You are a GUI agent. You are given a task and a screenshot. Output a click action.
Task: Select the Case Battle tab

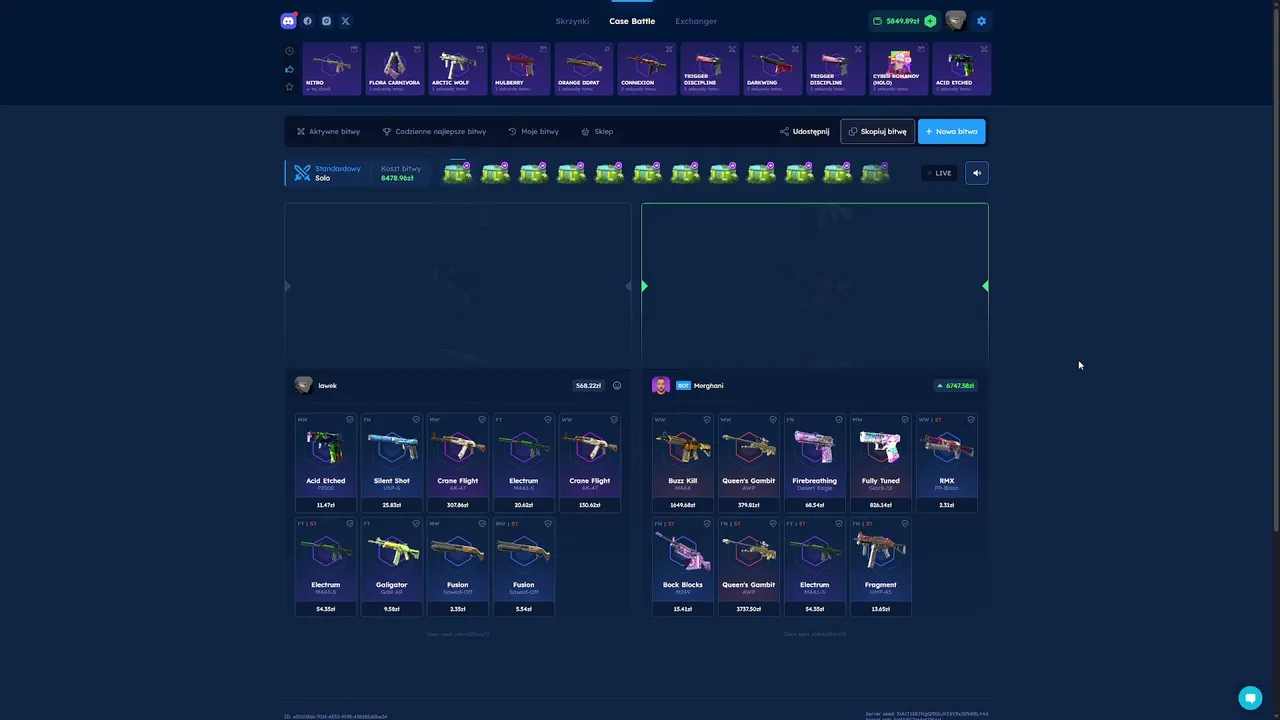632,21
